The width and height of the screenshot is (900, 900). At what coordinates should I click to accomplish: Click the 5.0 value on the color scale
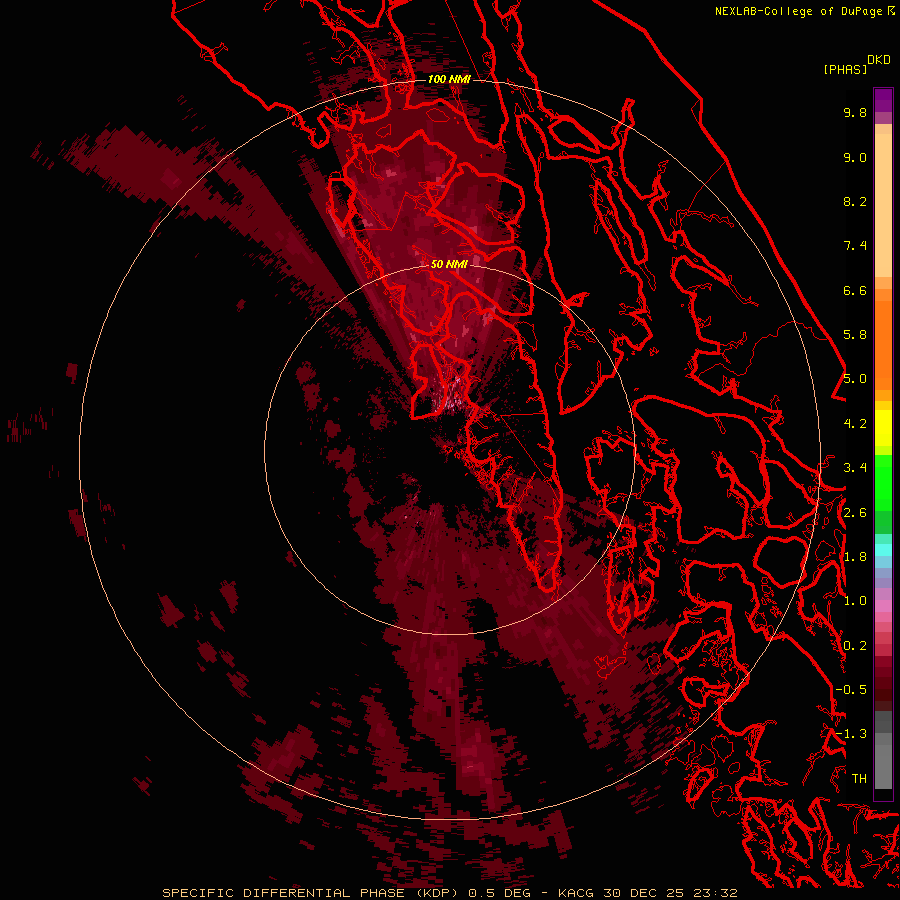point(855,379)
